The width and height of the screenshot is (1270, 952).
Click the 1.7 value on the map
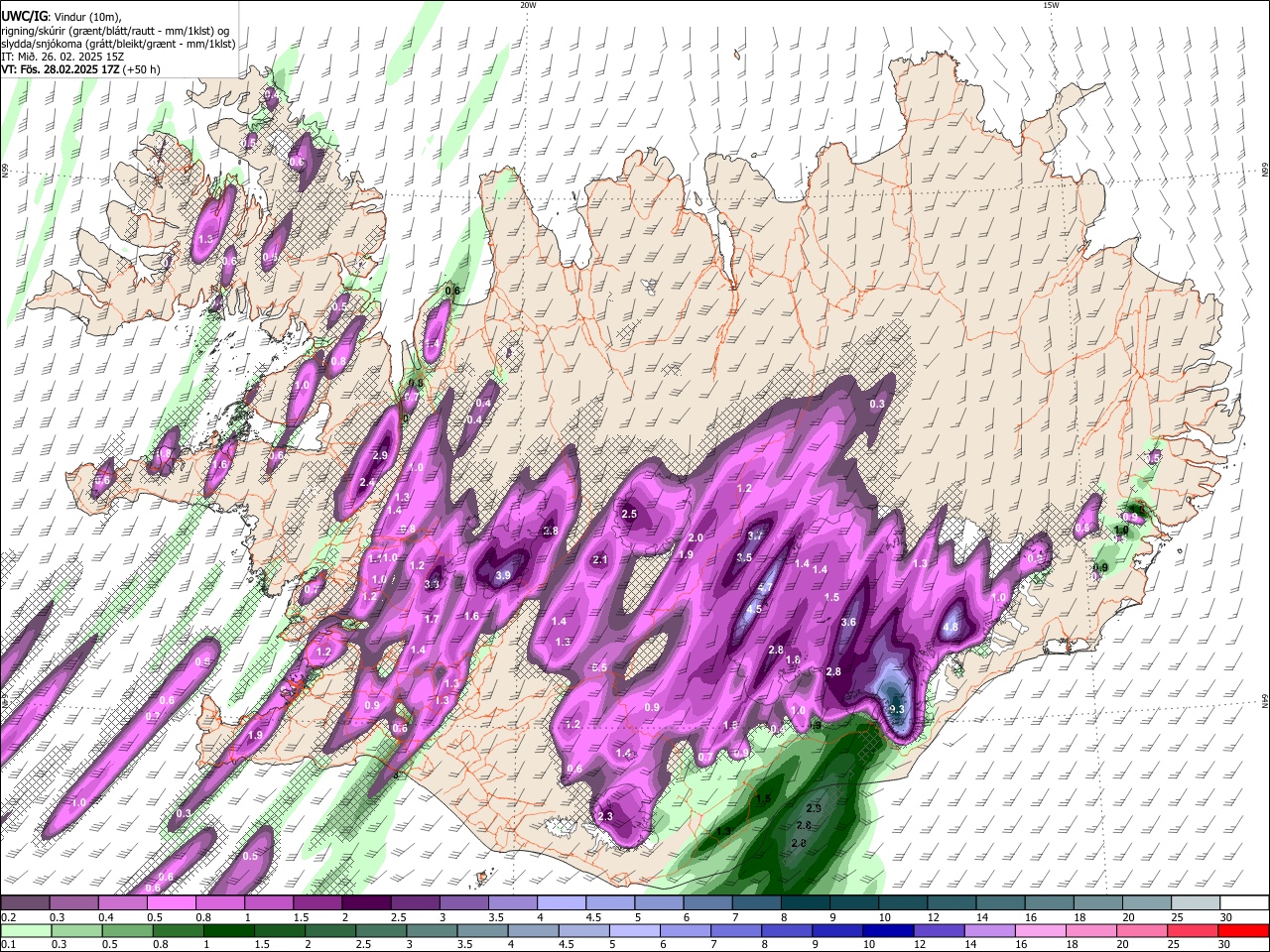432,619
